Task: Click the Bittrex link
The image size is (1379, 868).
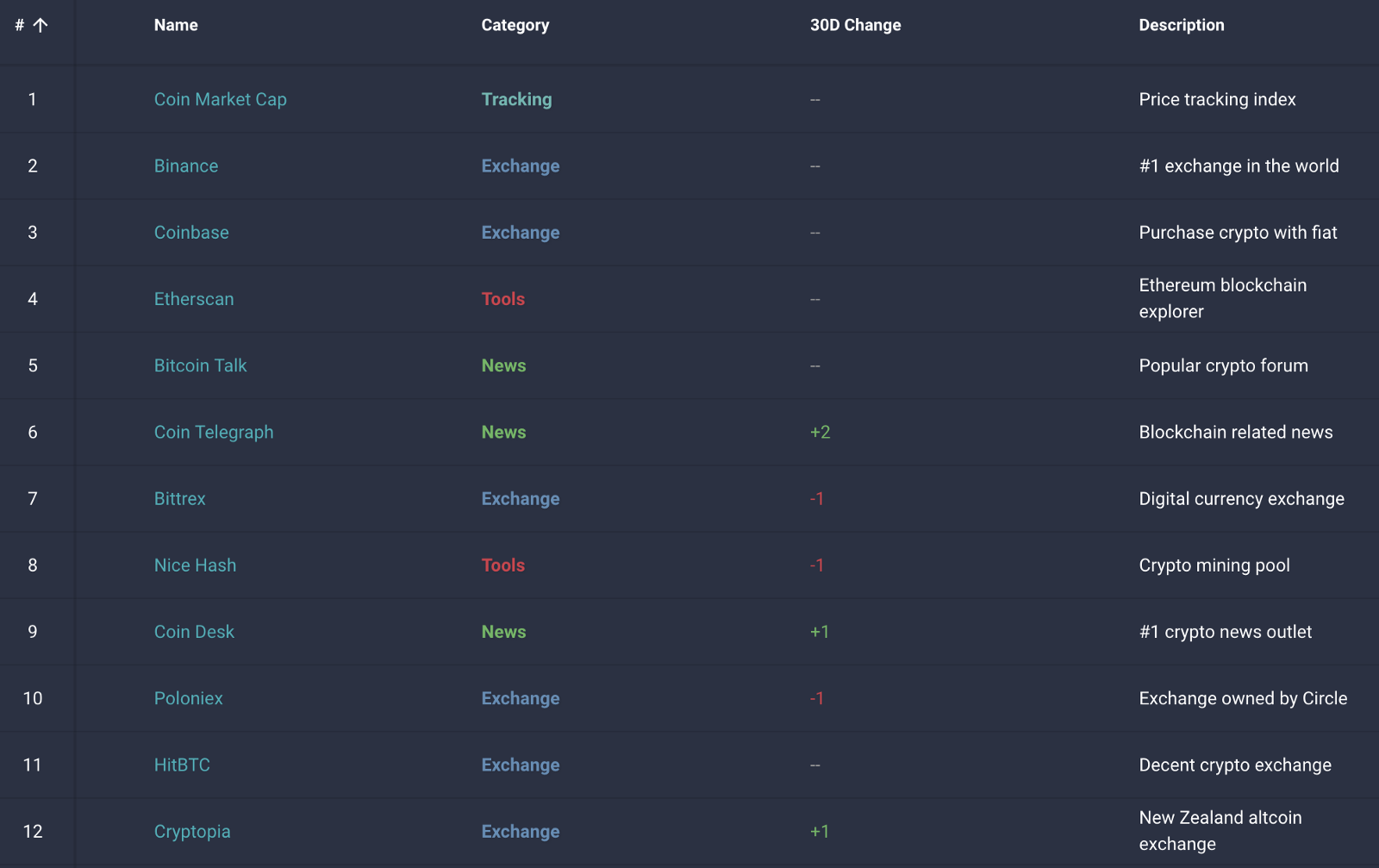Action: 179,498
